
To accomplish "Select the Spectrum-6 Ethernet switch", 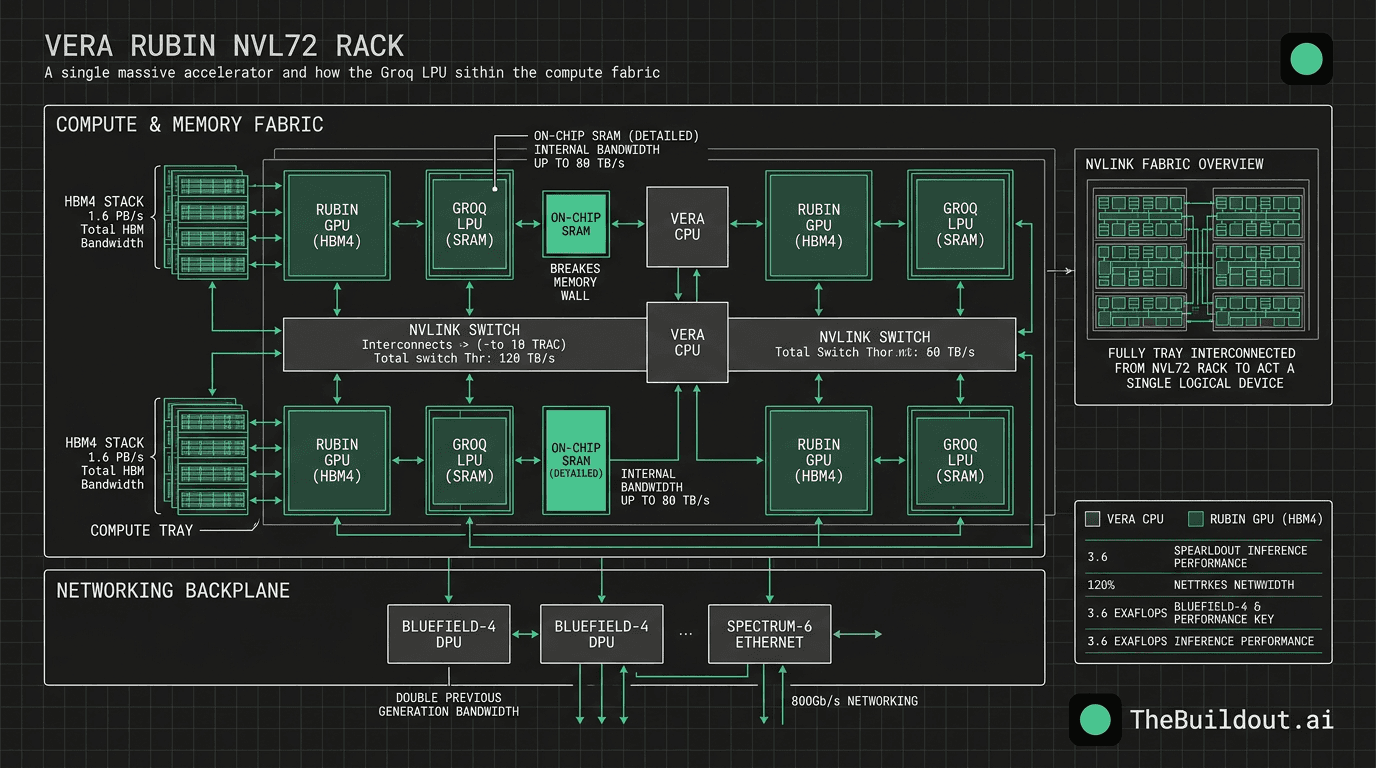I will [x=769, y=634].
